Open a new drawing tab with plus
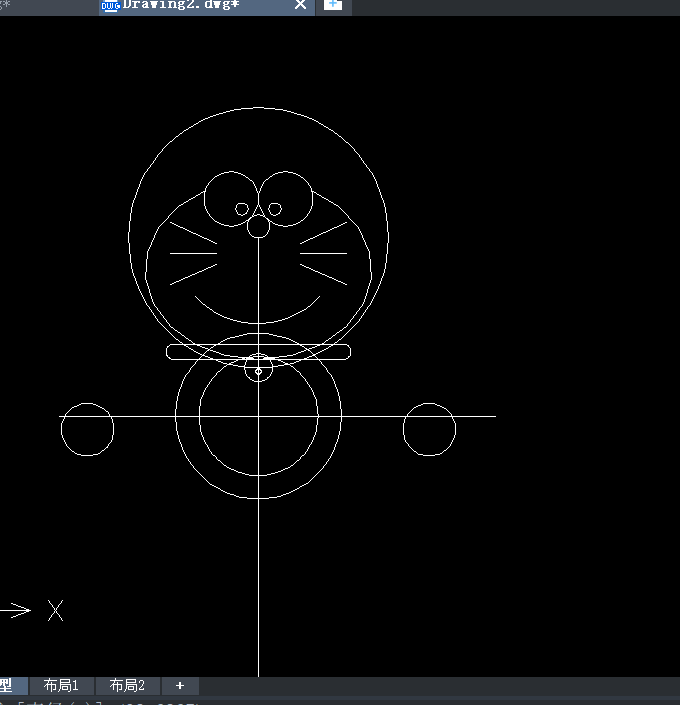Viewport: 680px width, 705px height. point(333,5)
